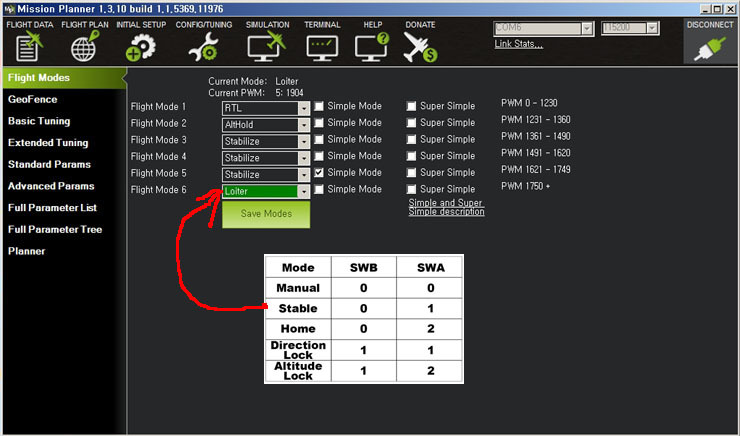Open the COM6 port dropdown

click(x=543, y=28)
